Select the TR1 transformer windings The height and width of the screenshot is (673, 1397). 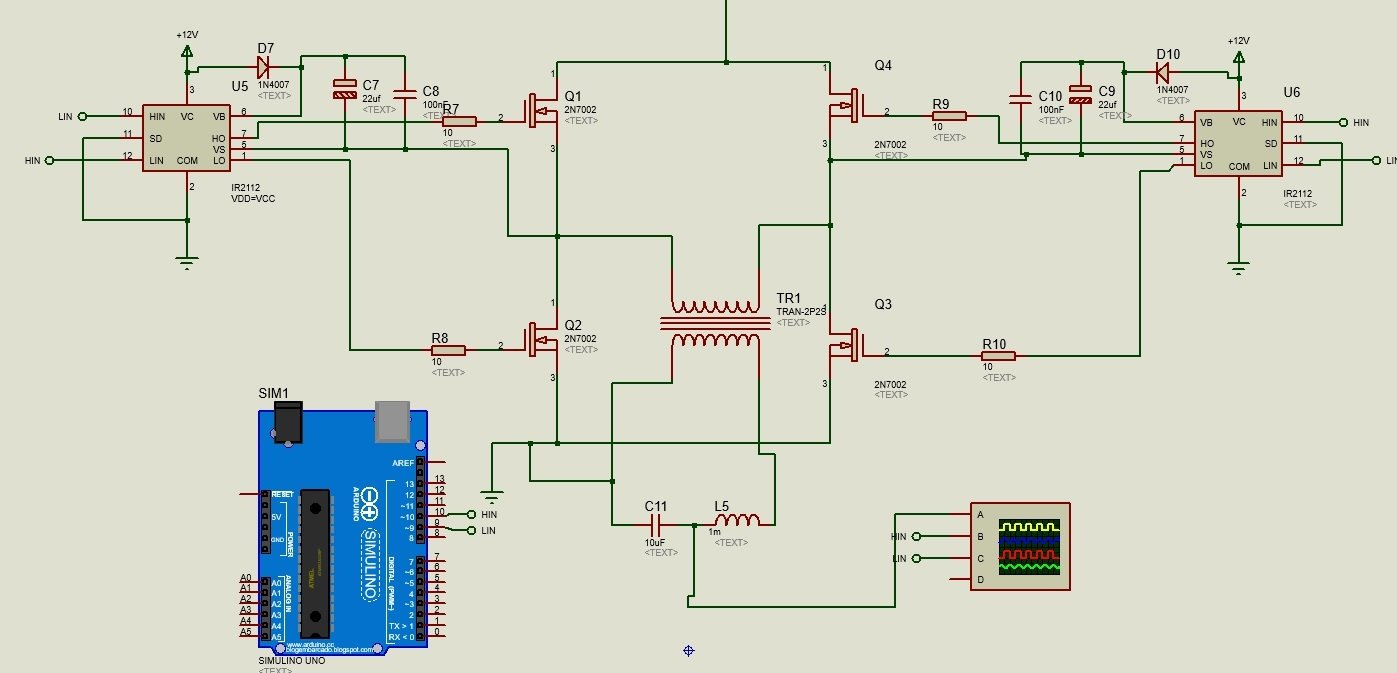[714, 322]
